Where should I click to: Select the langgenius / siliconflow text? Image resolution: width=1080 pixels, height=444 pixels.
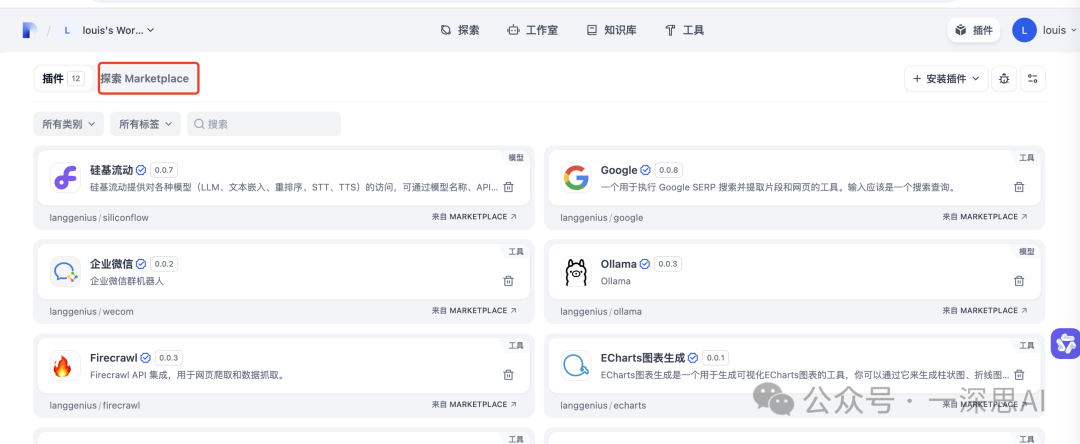pyautogui.click(x=99, y=218)
